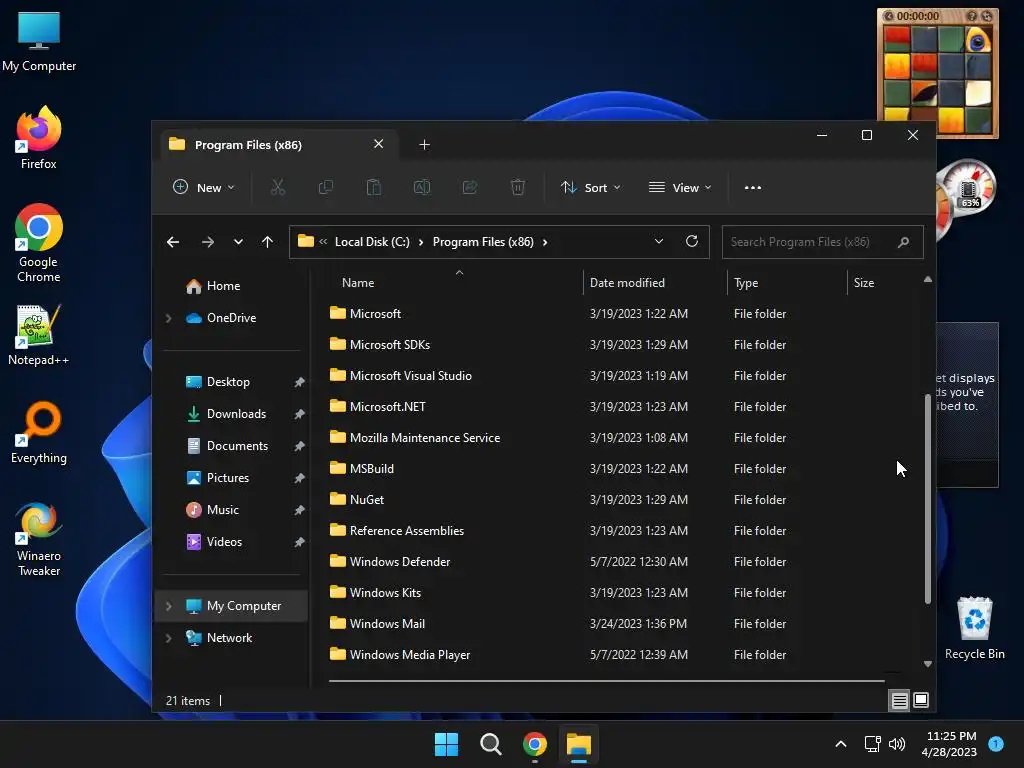Click Local Disk (C:) breadcrumb
The image size is (1024, 768).
372,242
